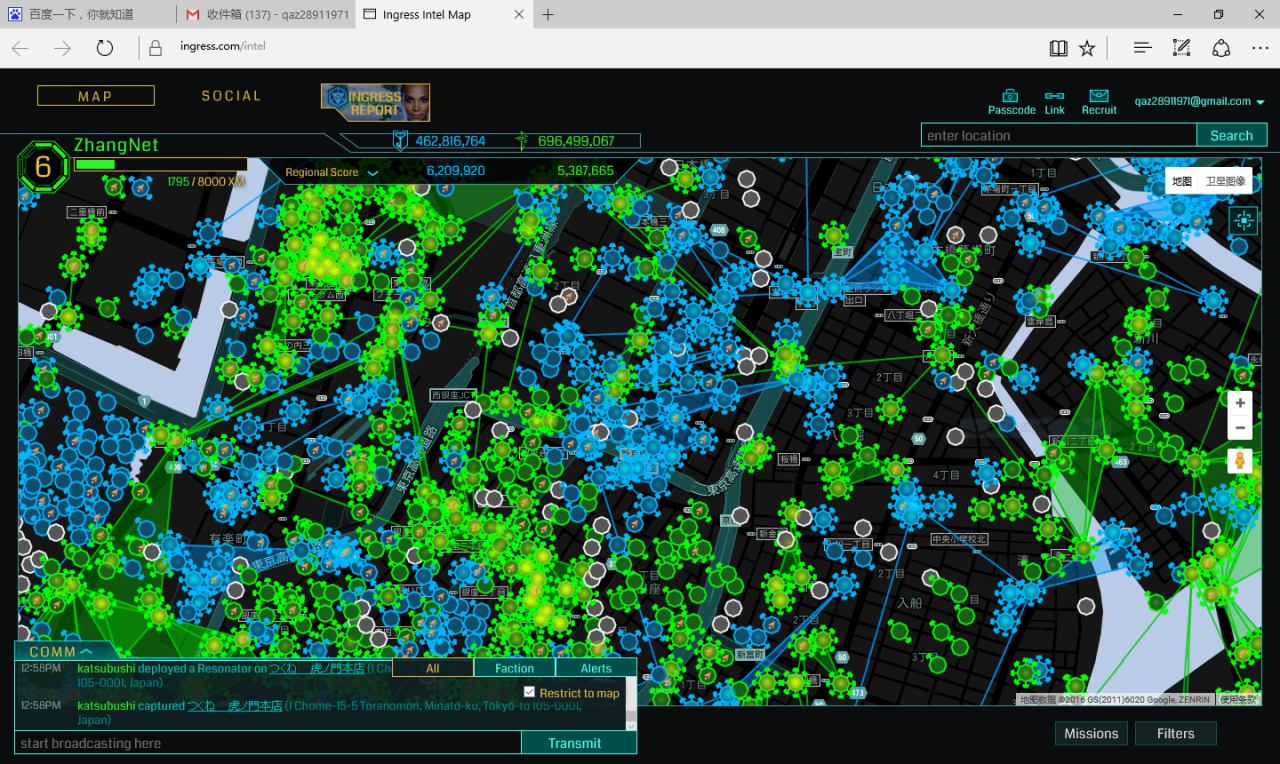1280x764 pixels.
Task: Open a new browser tab
Action: click(548, 15)
